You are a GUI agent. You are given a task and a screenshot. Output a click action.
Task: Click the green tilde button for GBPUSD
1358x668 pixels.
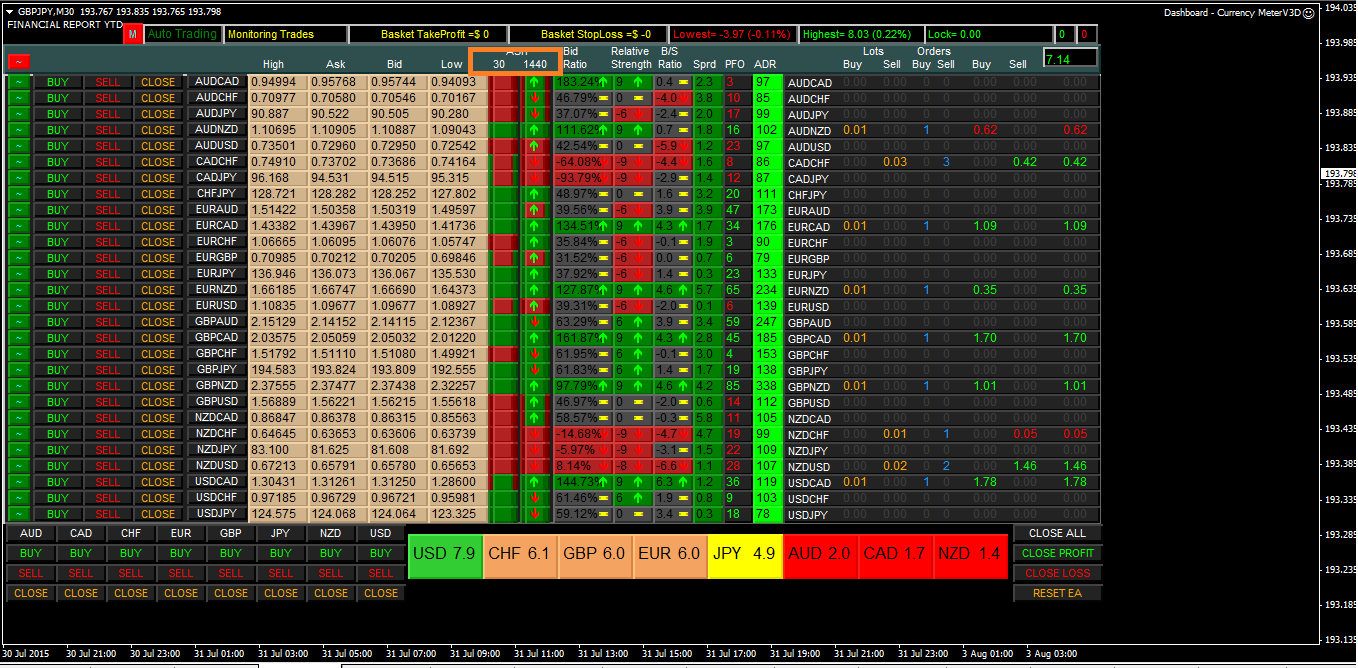19,402
